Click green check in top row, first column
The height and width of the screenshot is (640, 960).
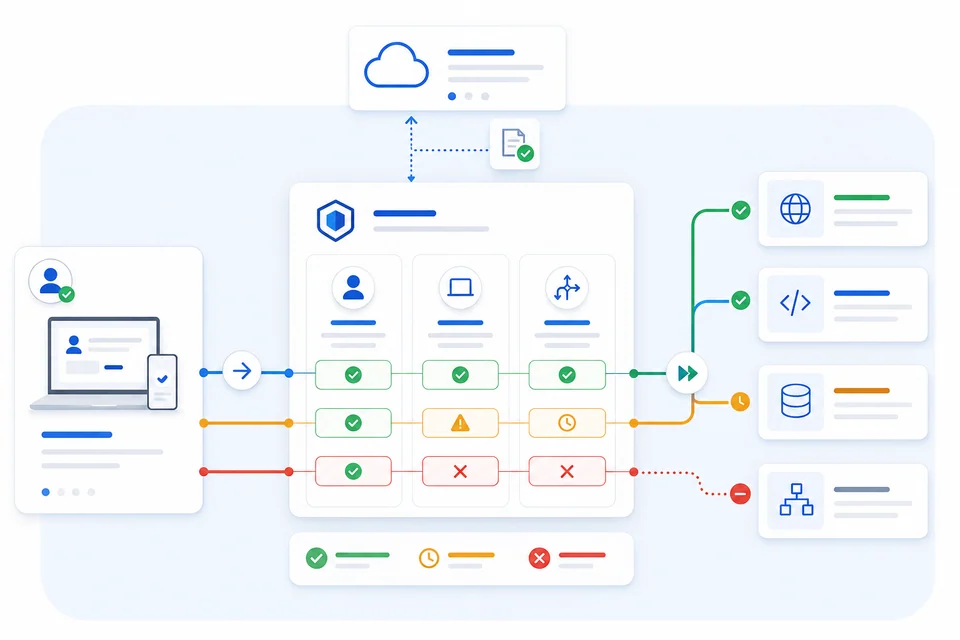pos(353,375)
